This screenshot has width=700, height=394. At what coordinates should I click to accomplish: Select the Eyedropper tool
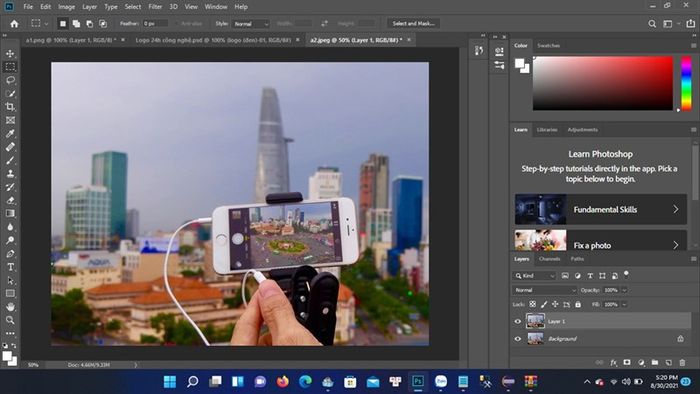point(10,133)
